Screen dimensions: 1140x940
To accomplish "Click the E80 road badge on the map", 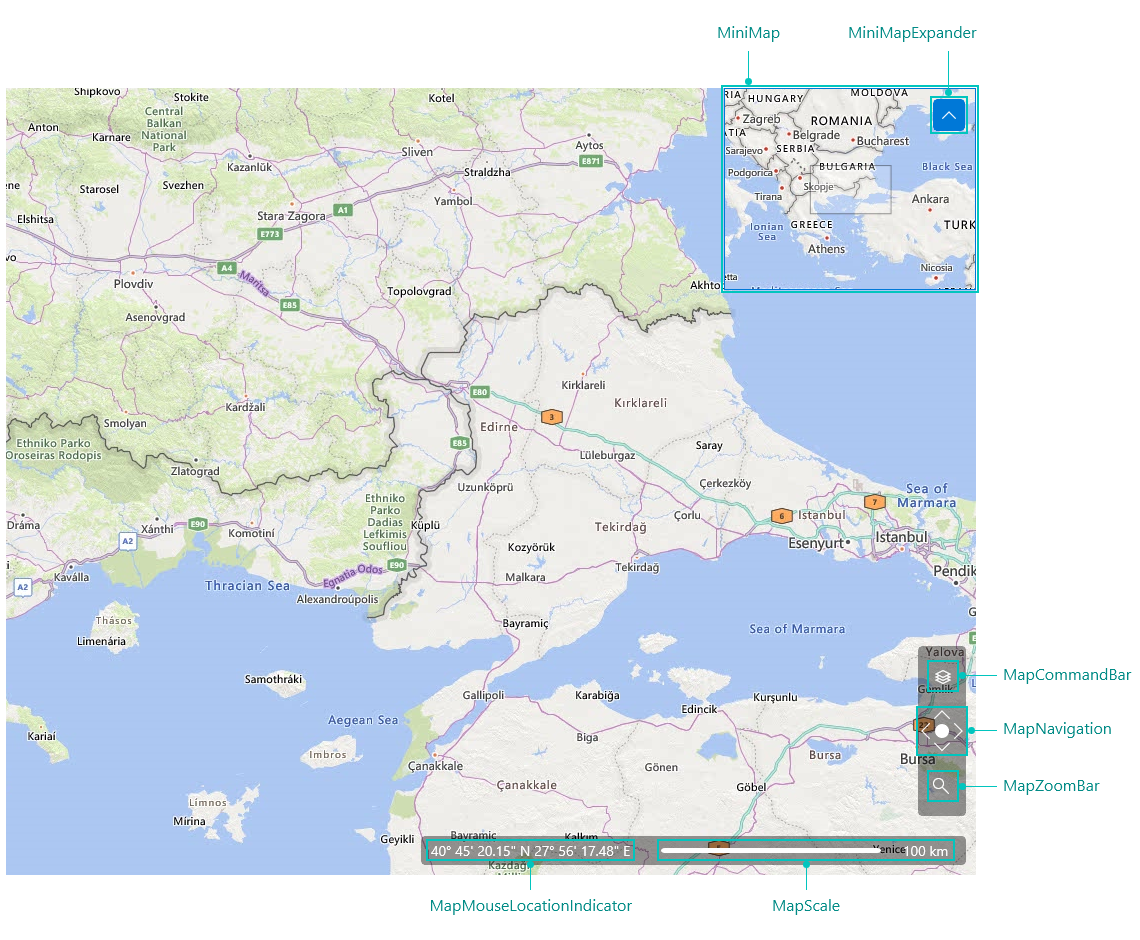I will click(x=479, y=393).
